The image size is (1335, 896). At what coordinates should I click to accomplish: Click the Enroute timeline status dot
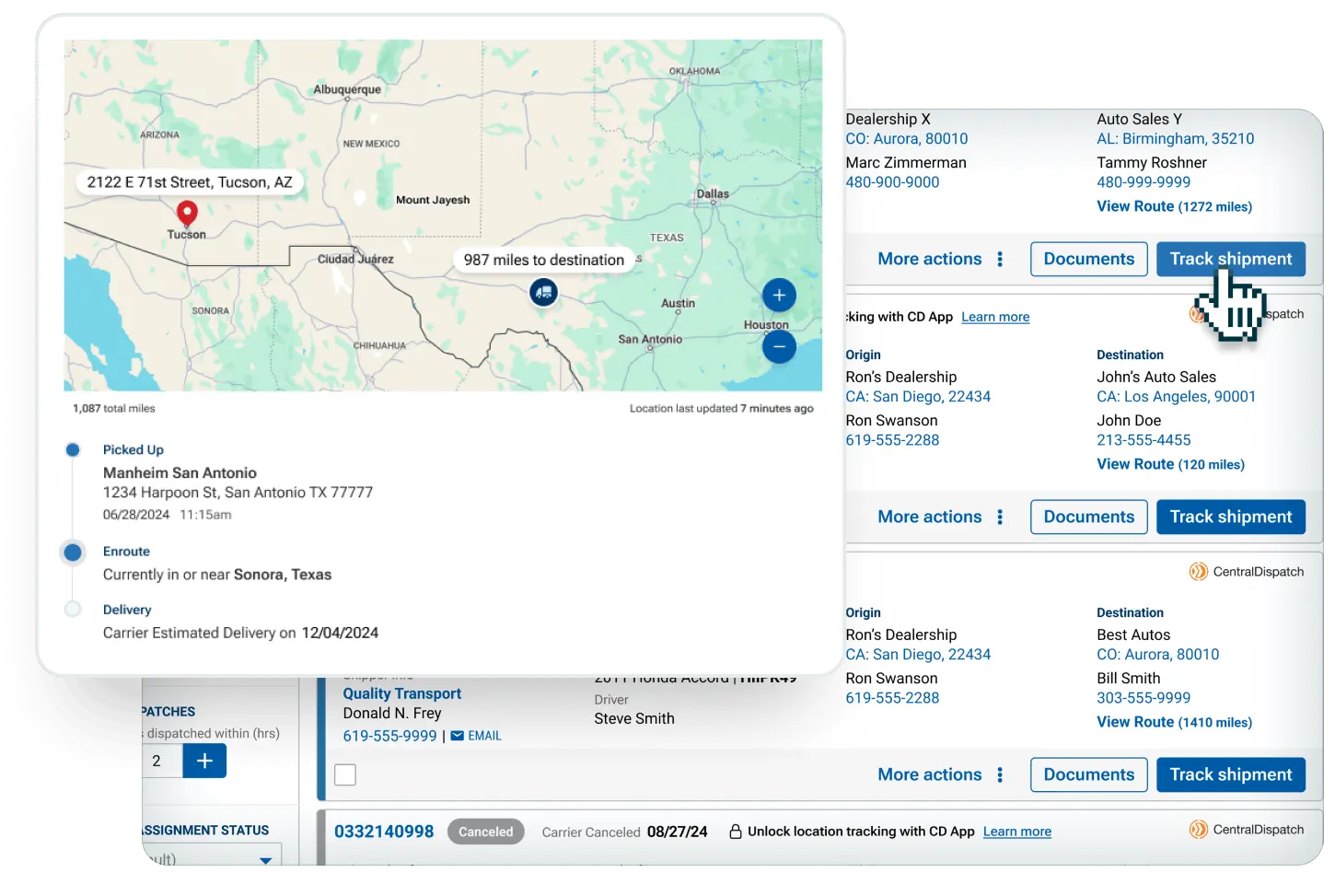pyautogui.click(x=73, y=553)
